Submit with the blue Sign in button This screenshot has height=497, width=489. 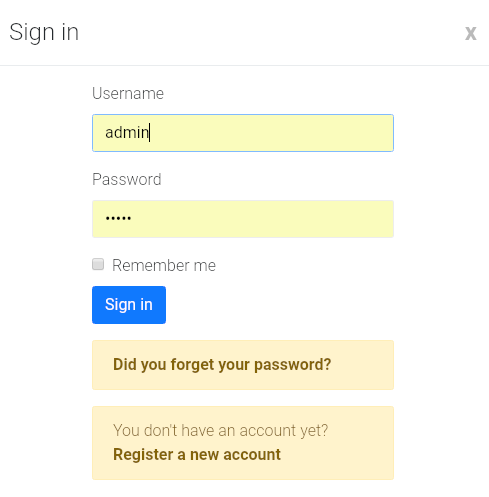pyautogui.click(x=129, y=305)
